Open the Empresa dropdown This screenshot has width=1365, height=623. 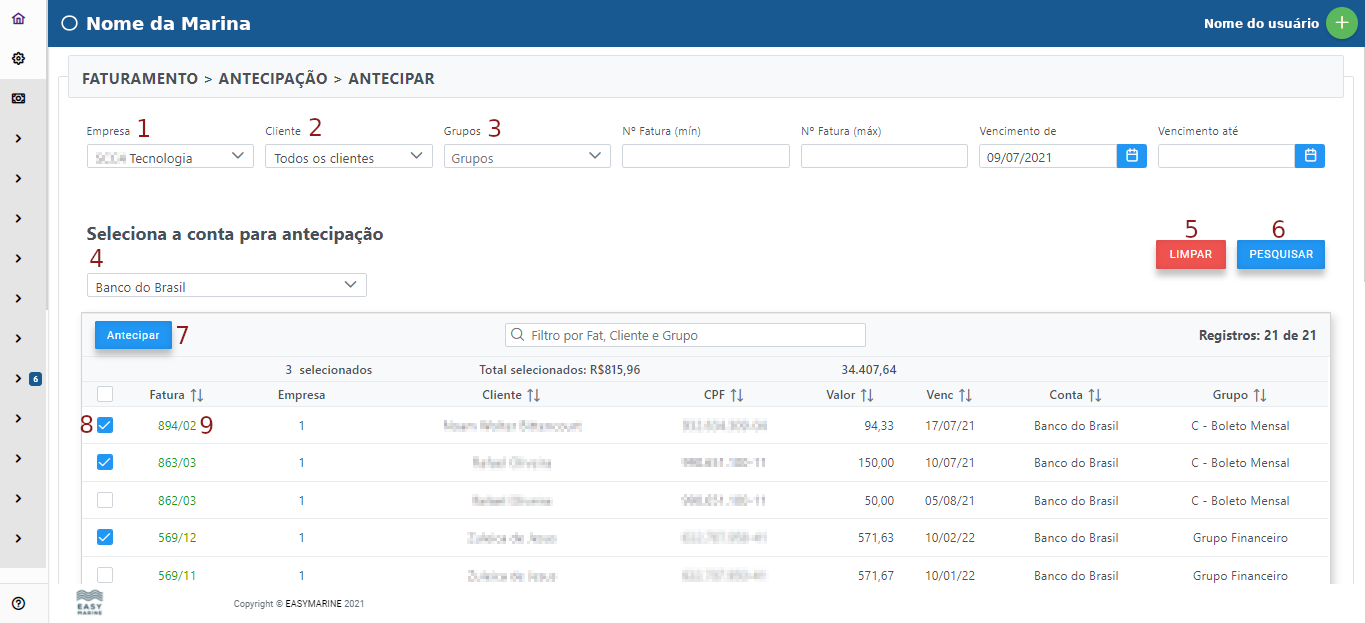(170, 157)
